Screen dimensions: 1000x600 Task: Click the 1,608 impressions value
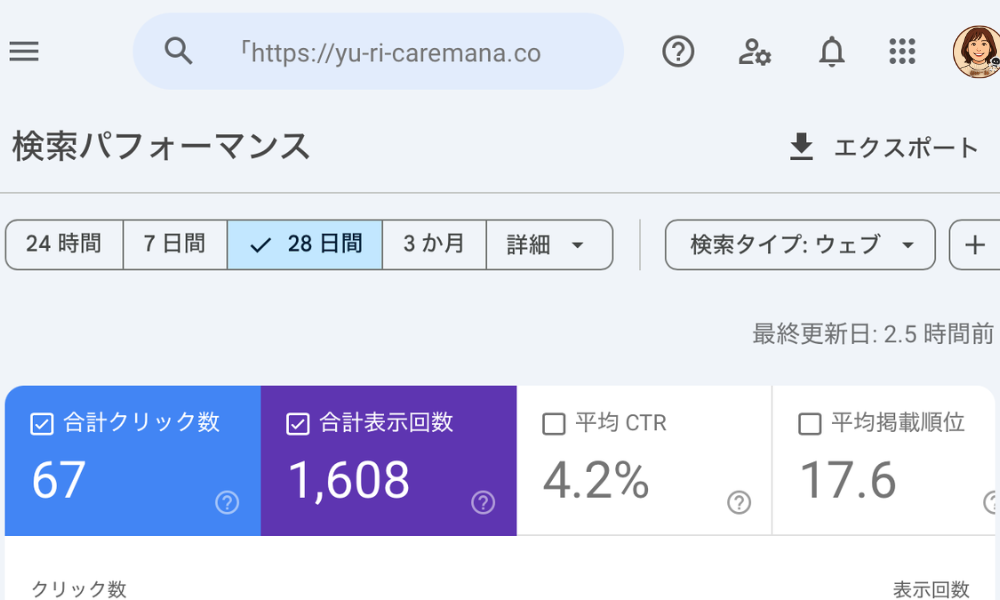pos(349,480)
